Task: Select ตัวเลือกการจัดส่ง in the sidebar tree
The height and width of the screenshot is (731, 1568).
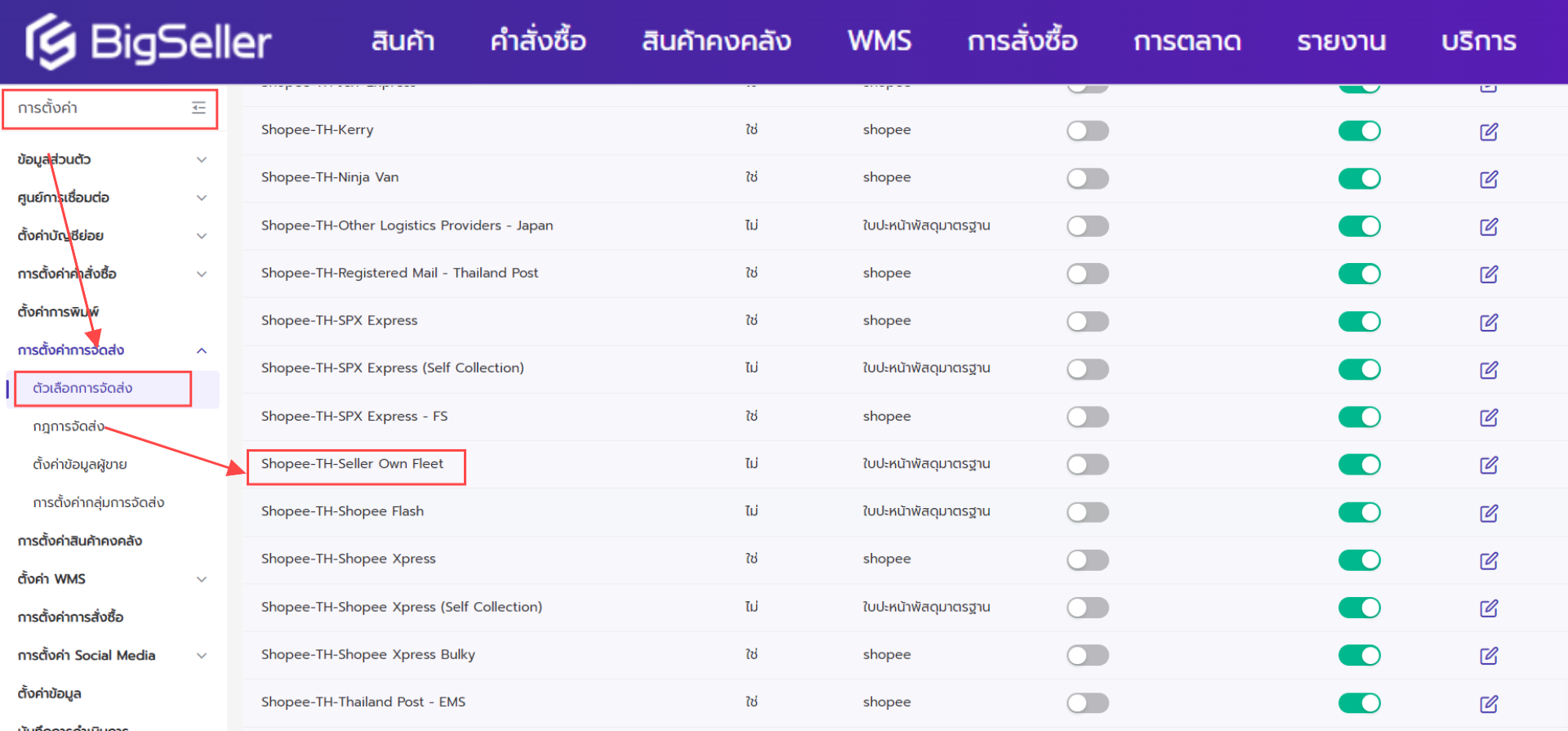Action: pyautogui.click(x=82, y=388)
